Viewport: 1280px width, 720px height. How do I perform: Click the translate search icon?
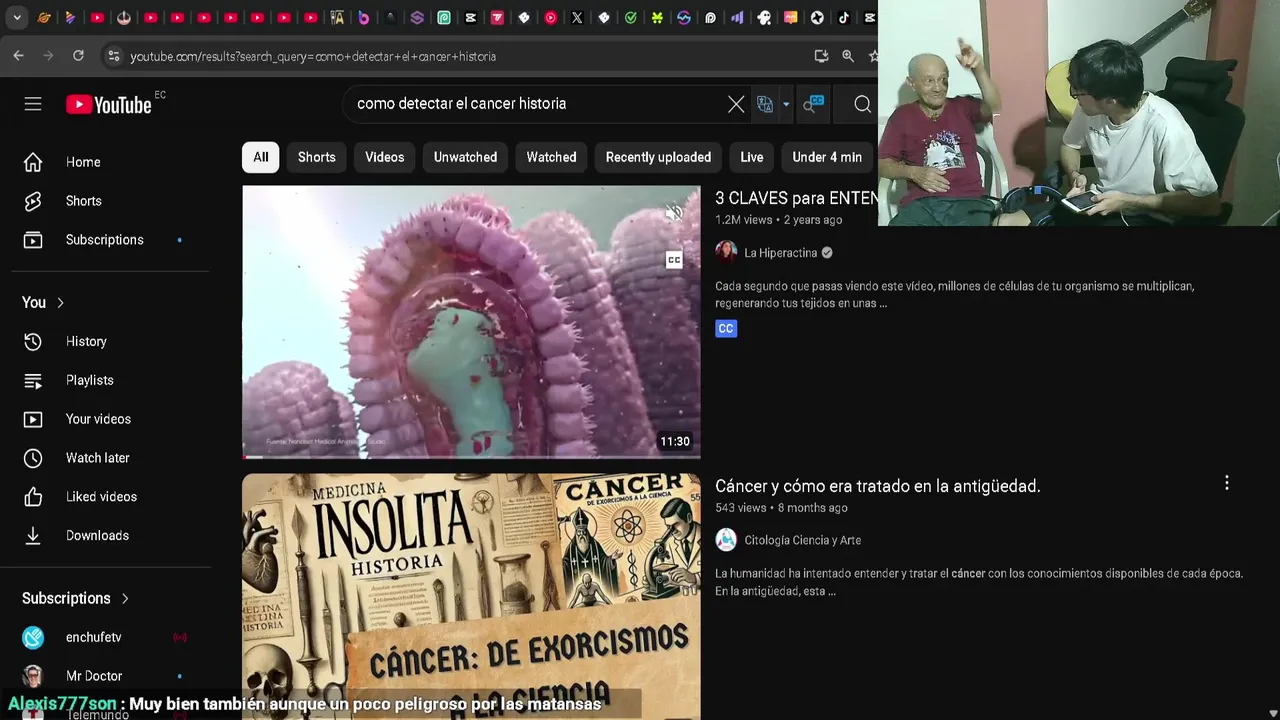click(x=765, y=104)
